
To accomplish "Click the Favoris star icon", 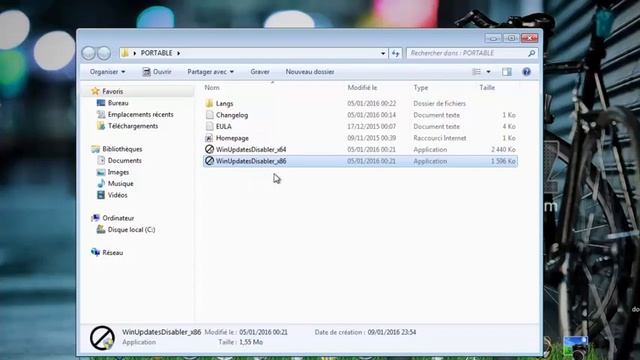I will coord(96,91).
